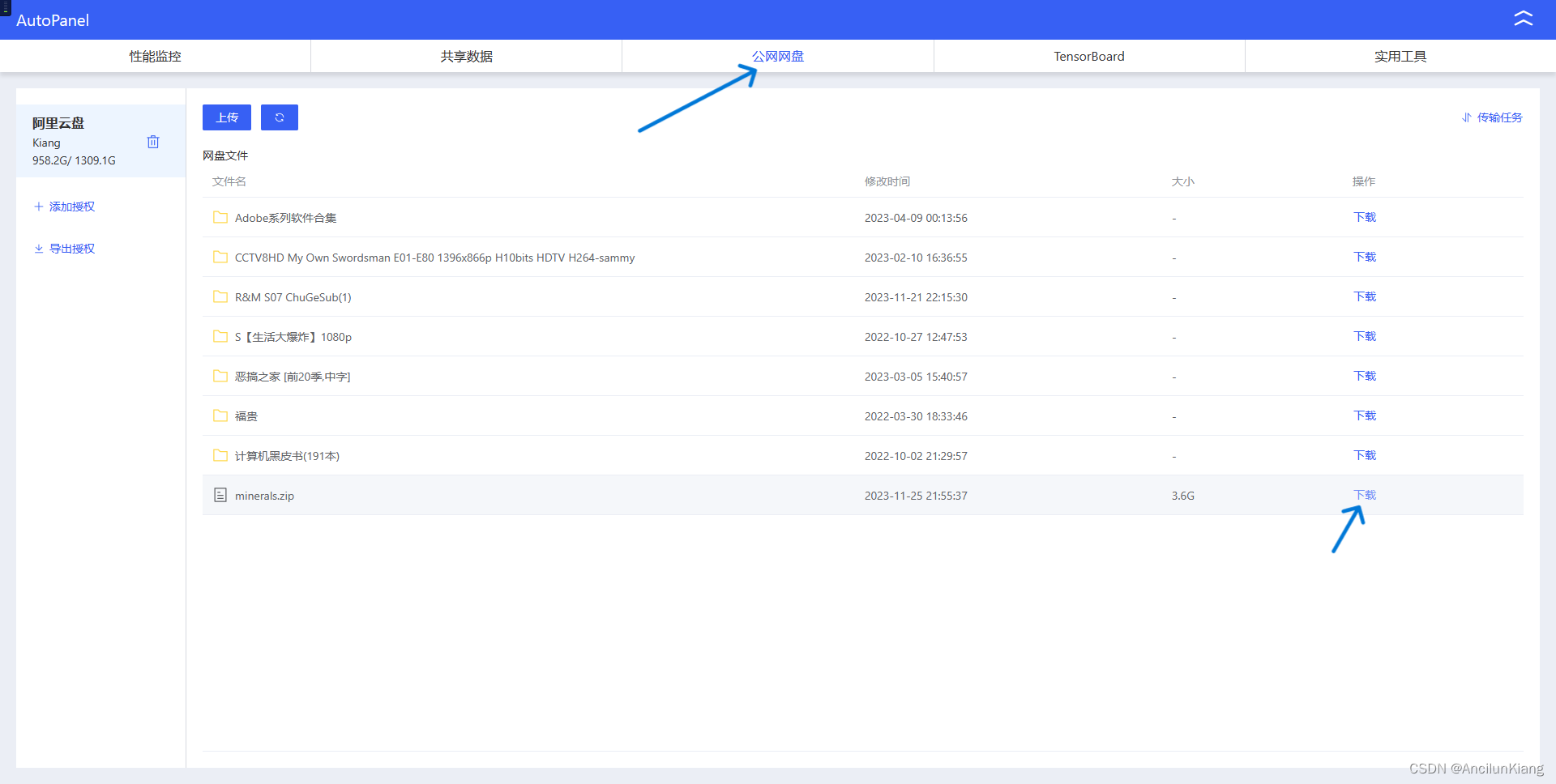Viewport: 1556px width, 784px height.
Task: Click the folder icon of 计算机黑皮书(191本)
Action: 220,455
